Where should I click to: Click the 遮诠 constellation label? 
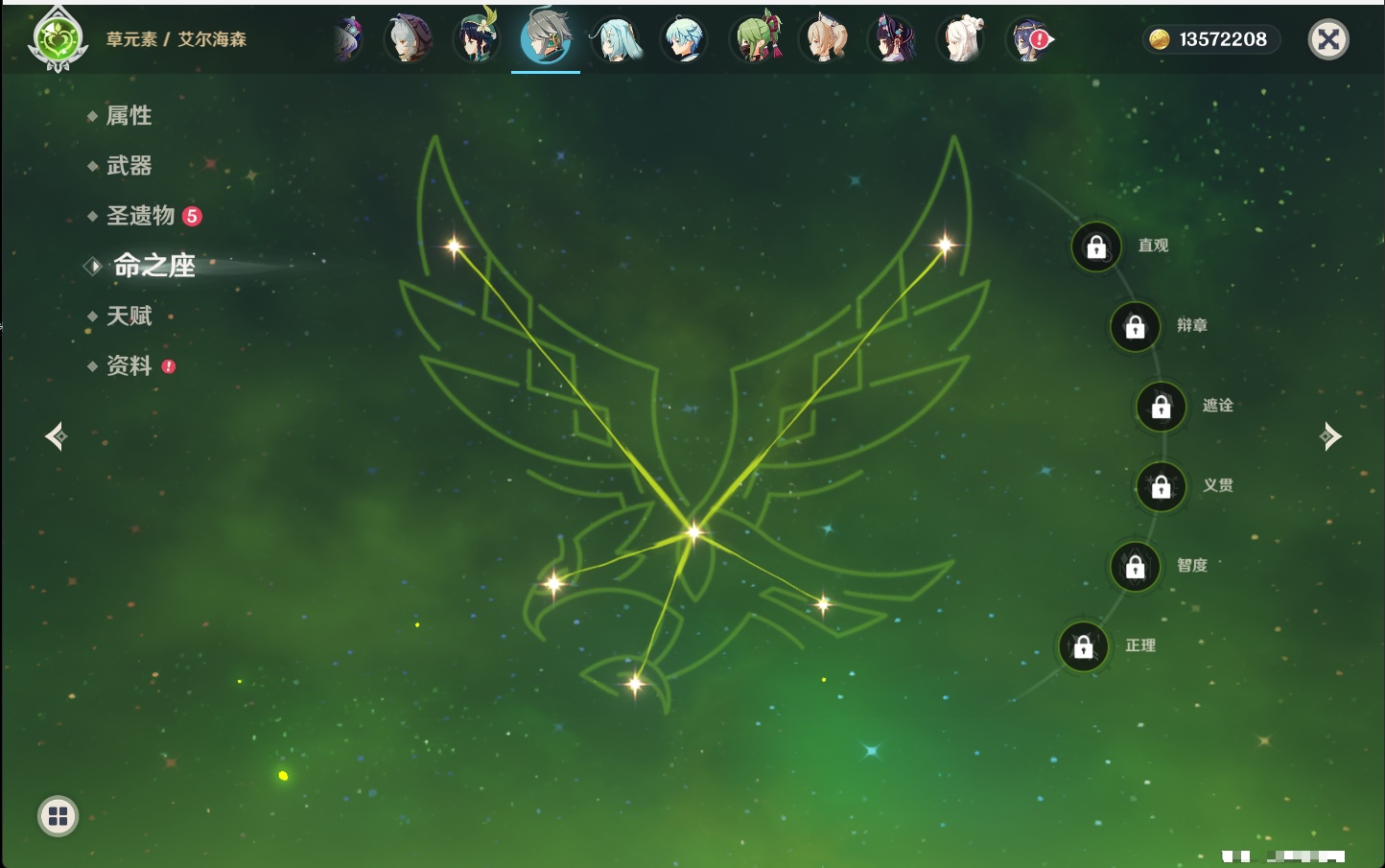(x=1218, y=405)
